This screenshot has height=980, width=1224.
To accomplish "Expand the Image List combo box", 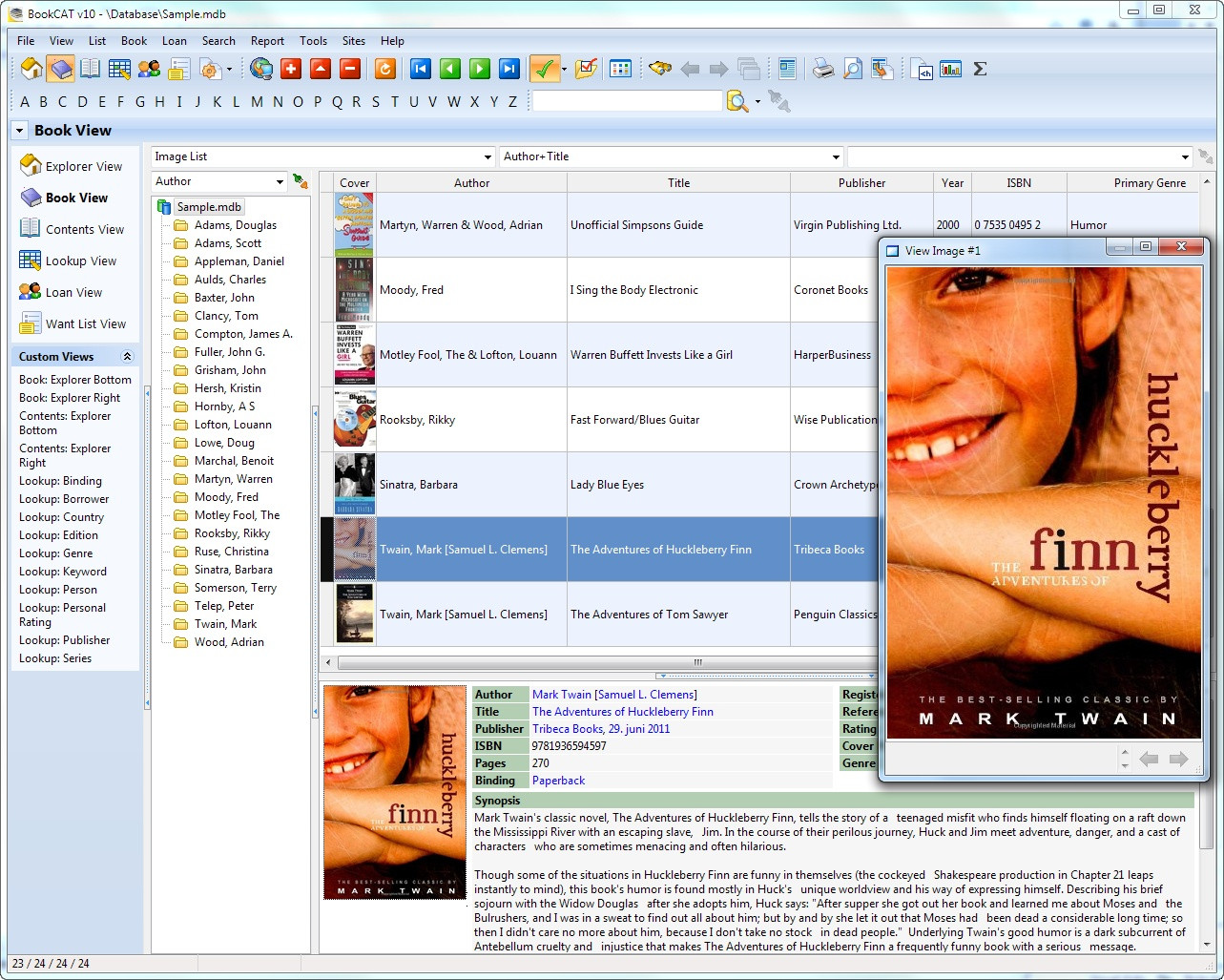I will [x=488, y=156].
